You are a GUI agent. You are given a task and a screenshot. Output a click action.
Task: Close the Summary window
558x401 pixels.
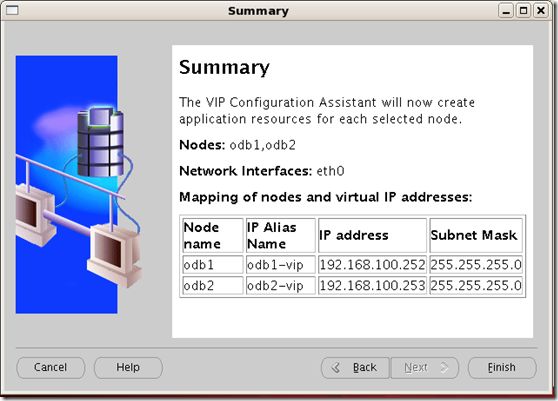click(541, 11)
